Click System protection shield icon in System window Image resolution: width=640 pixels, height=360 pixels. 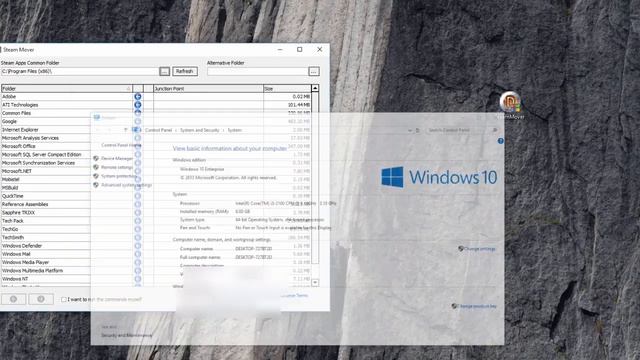tap(96, 176)
